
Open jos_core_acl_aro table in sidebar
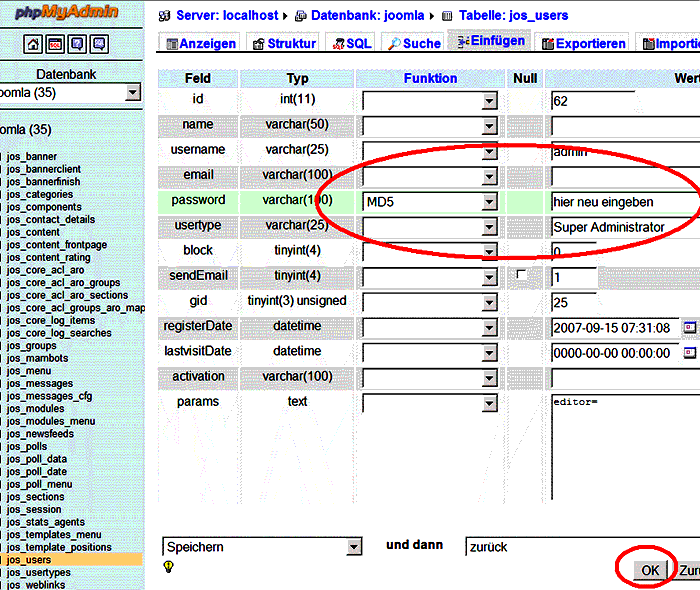pos(46,270)
